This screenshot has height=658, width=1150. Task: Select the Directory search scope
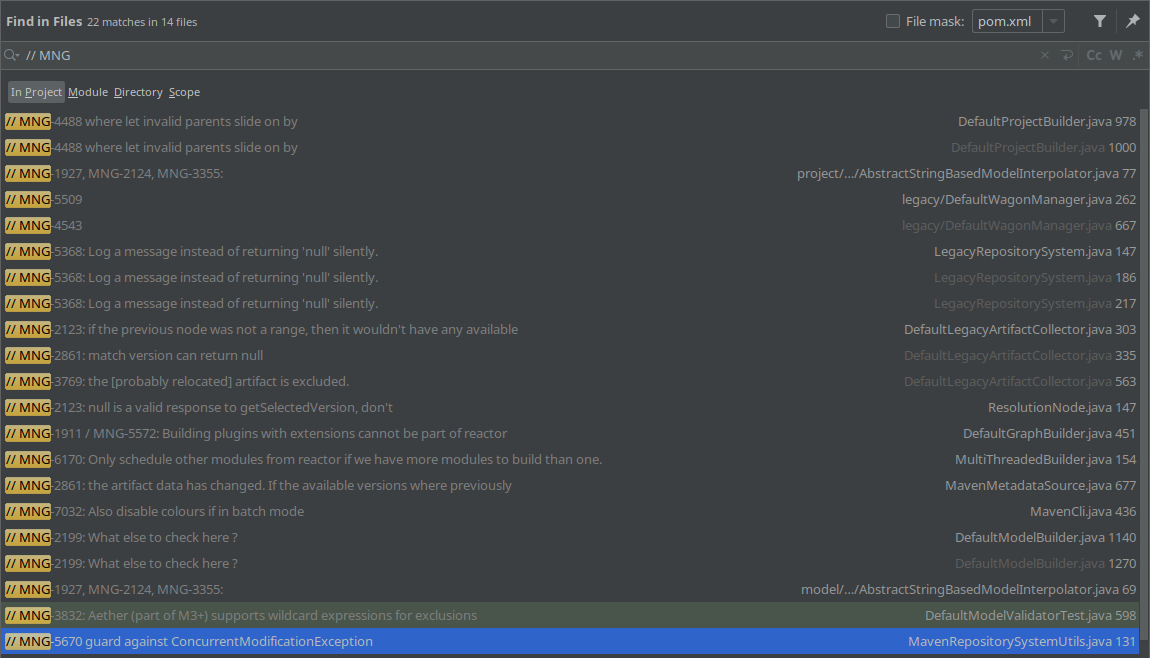point(138,91)
